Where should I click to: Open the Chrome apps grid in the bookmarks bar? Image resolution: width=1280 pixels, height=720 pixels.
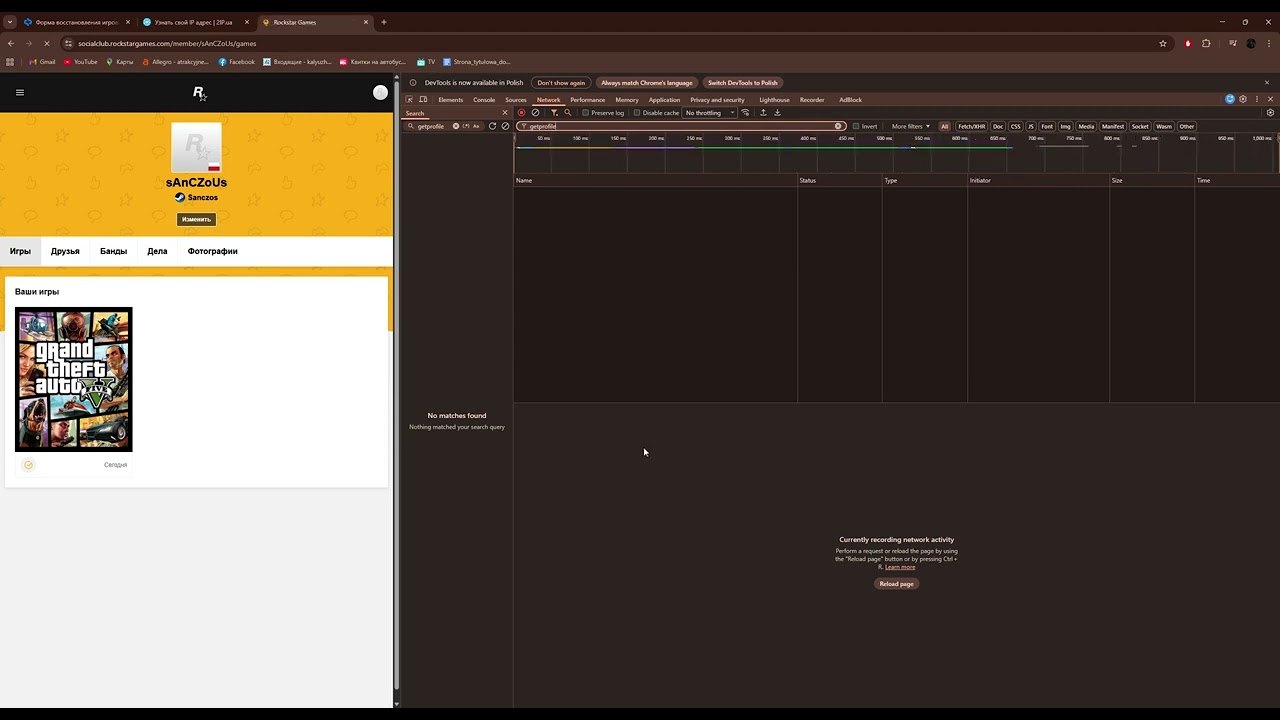10,62
